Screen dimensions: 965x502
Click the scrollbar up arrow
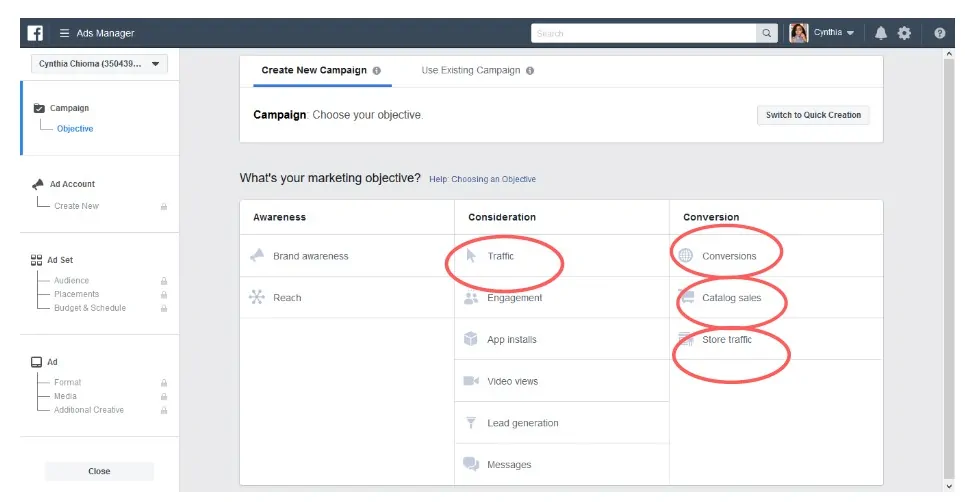(949, 54)
